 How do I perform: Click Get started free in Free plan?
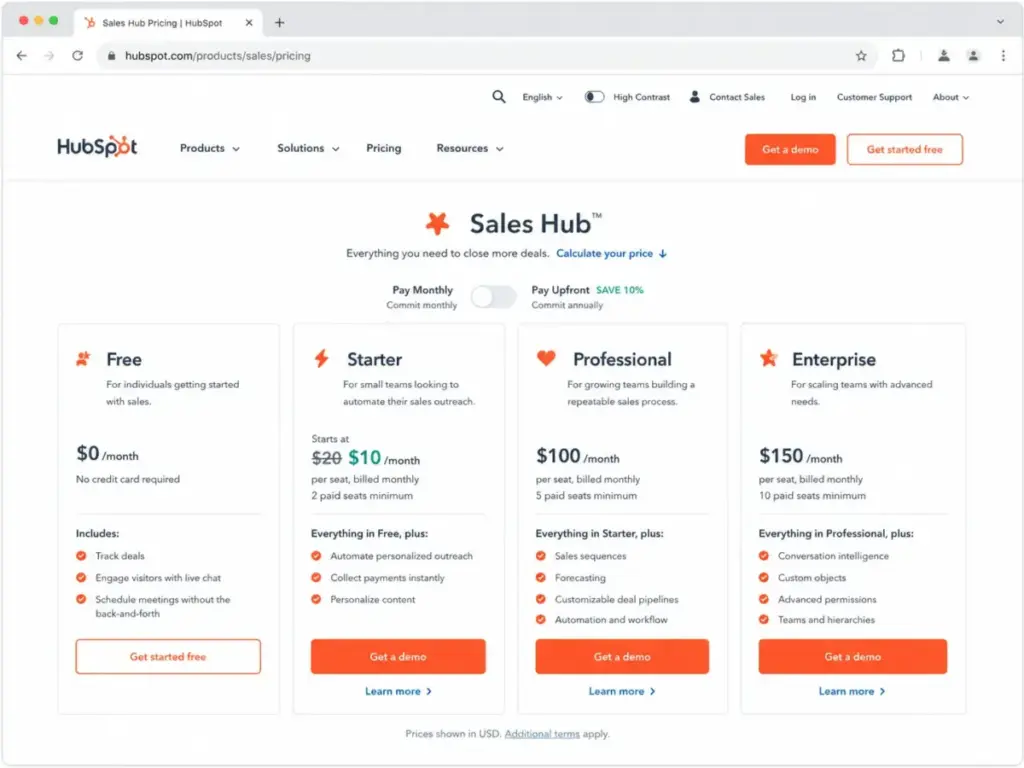[x=168, y=656]
